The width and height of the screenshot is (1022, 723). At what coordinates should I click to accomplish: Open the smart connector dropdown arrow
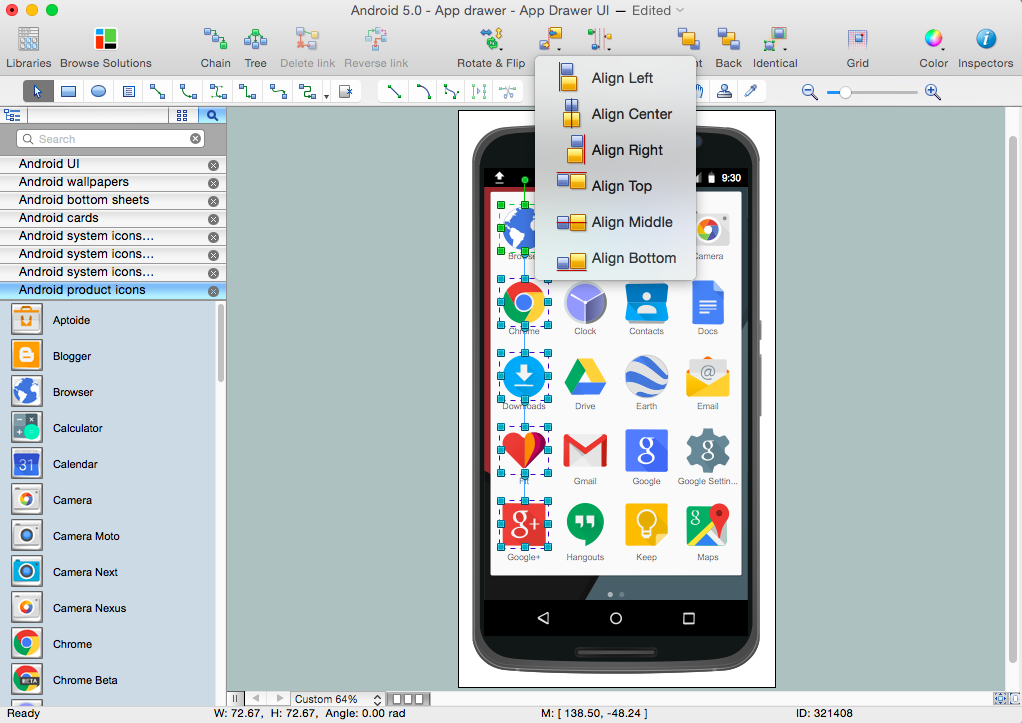325,96
